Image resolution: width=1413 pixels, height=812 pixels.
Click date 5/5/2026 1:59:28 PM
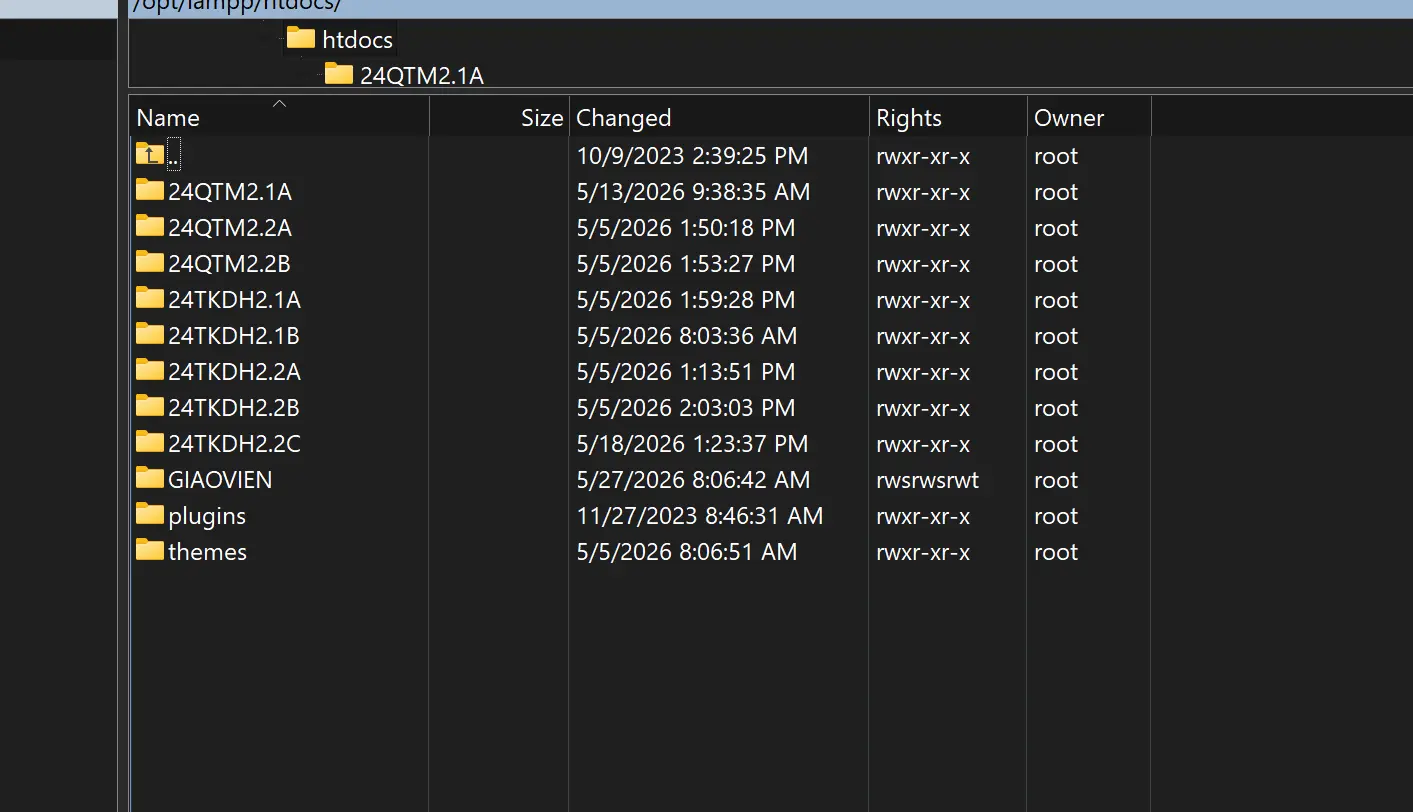(x=686, y=300)
